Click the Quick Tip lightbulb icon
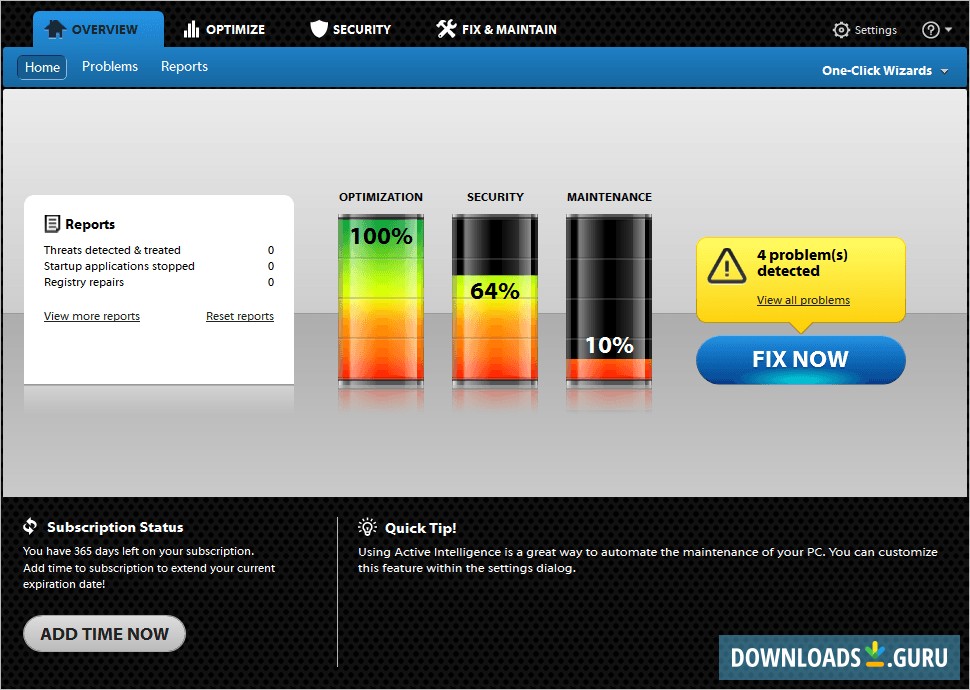The width and height of the screenshot is (970, 690). click(x=367, y=527)
